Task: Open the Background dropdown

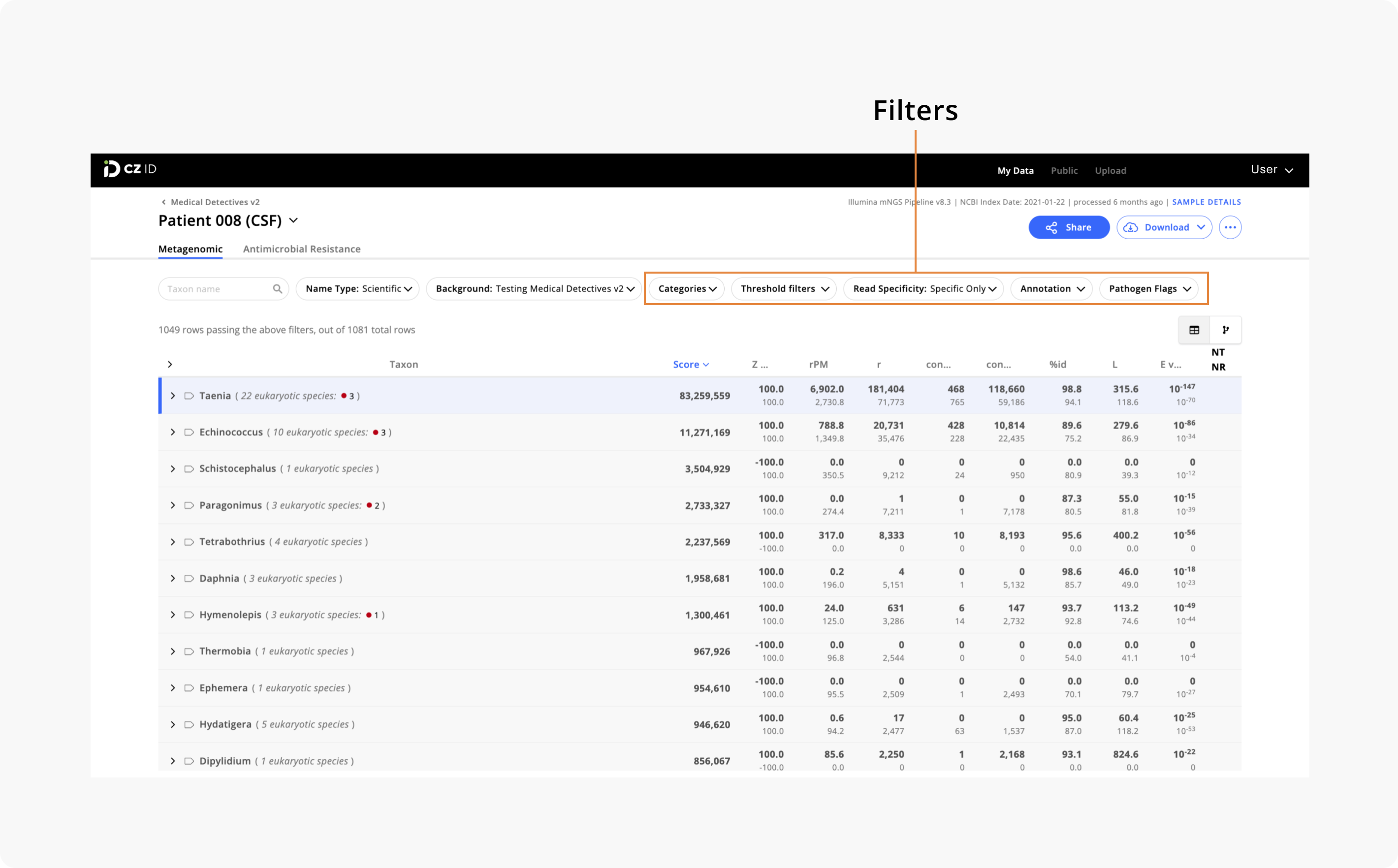Action: point(534,289)
